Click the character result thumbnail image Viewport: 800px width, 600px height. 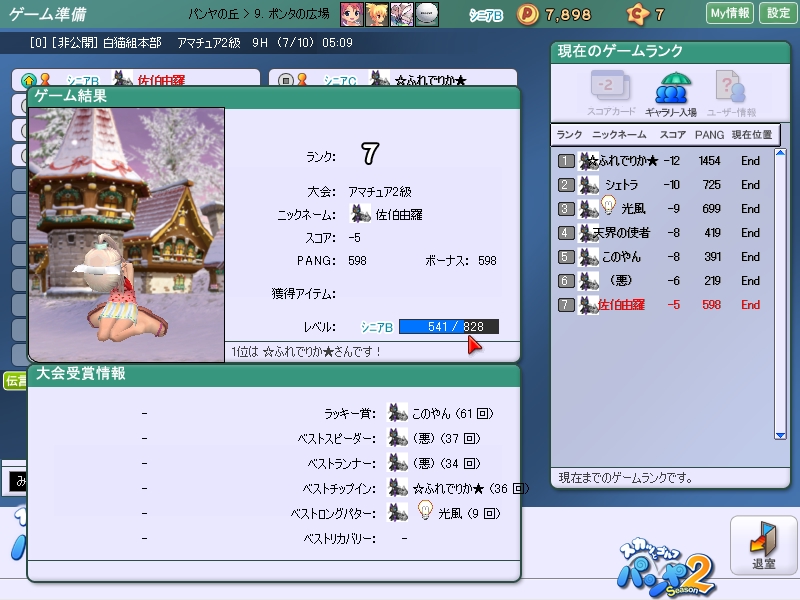(x=127, y=235)
